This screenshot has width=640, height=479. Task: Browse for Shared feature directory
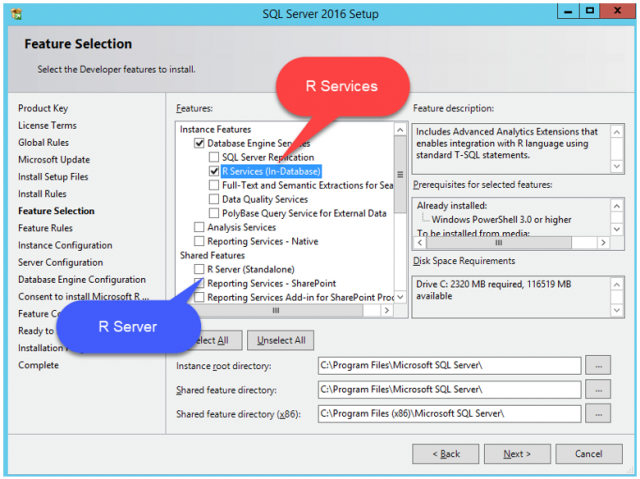pos(598,389)
